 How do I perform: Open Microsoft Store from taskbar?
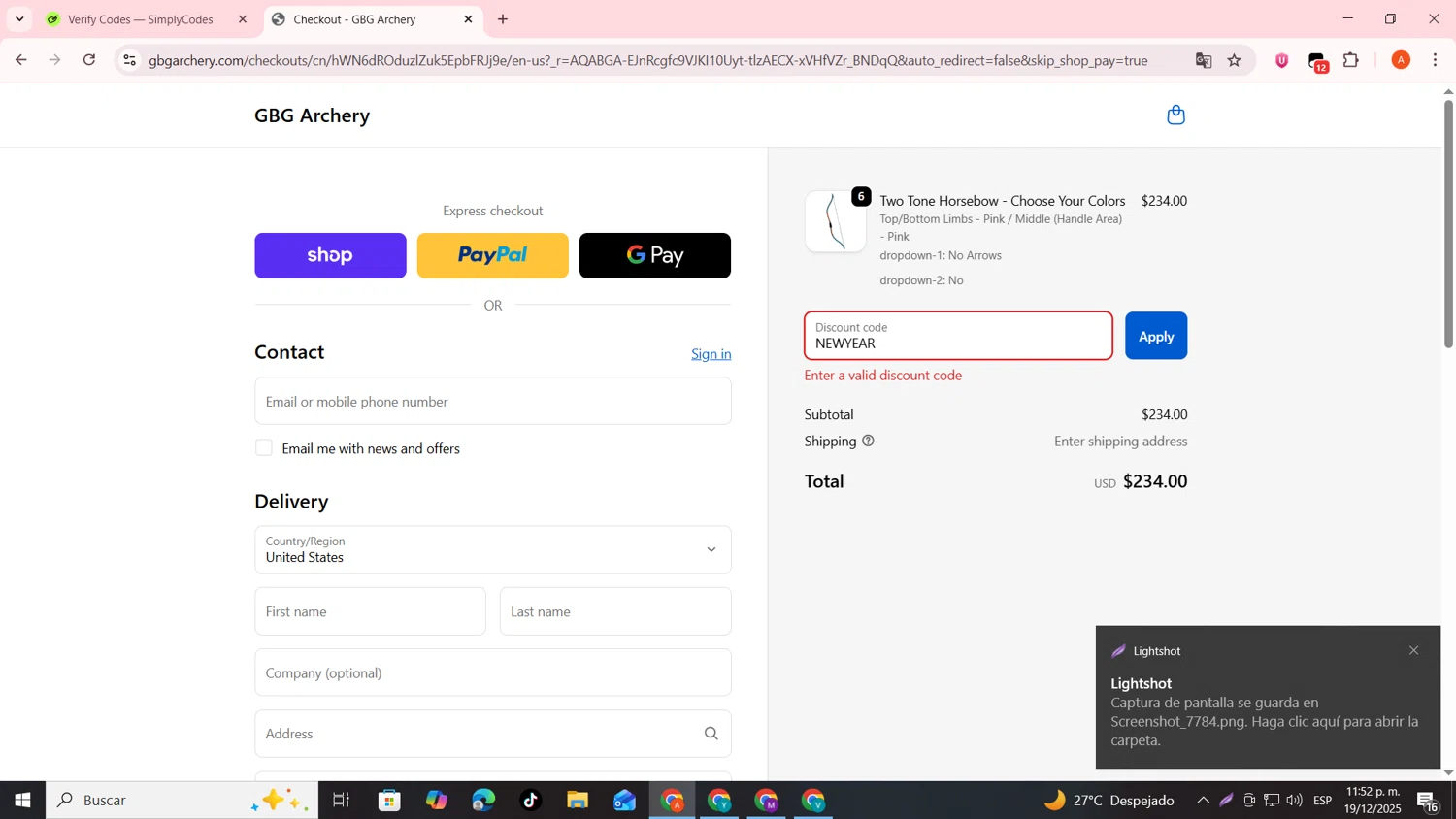pos(390,801)
